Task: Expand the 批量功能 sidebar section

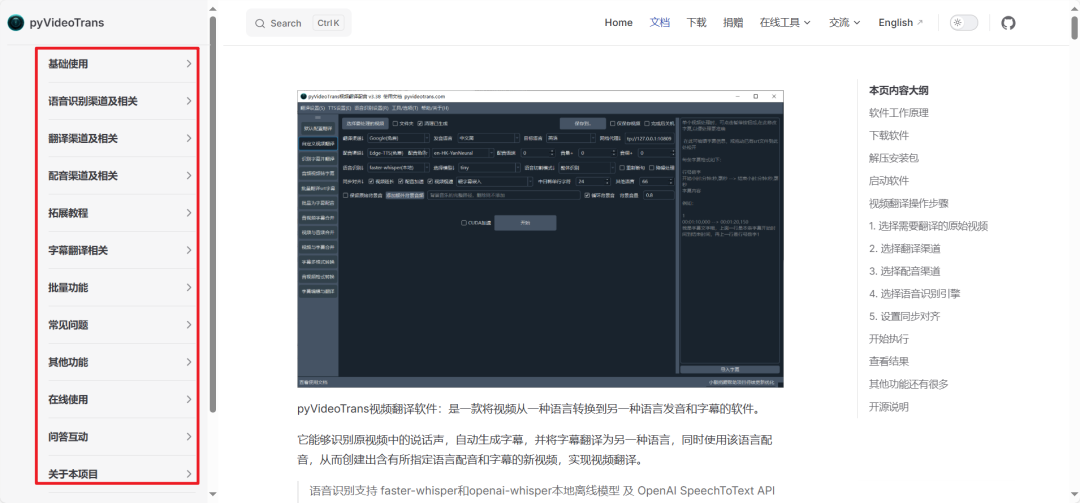Action: [x=120, y=288]
